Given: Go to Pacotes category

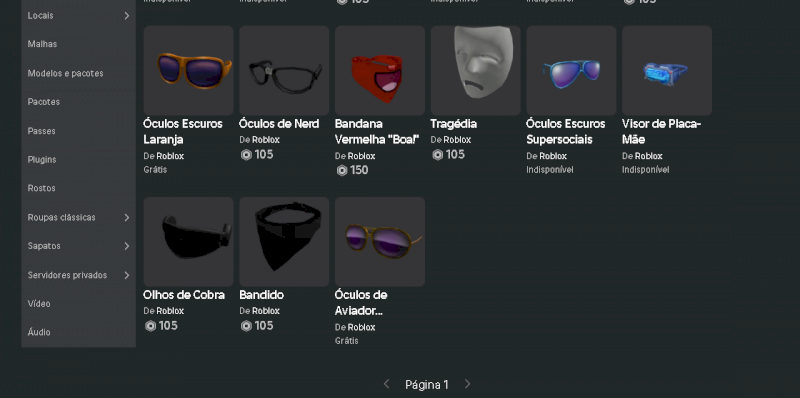Looking at the screenshot, I should click(43, 102).
